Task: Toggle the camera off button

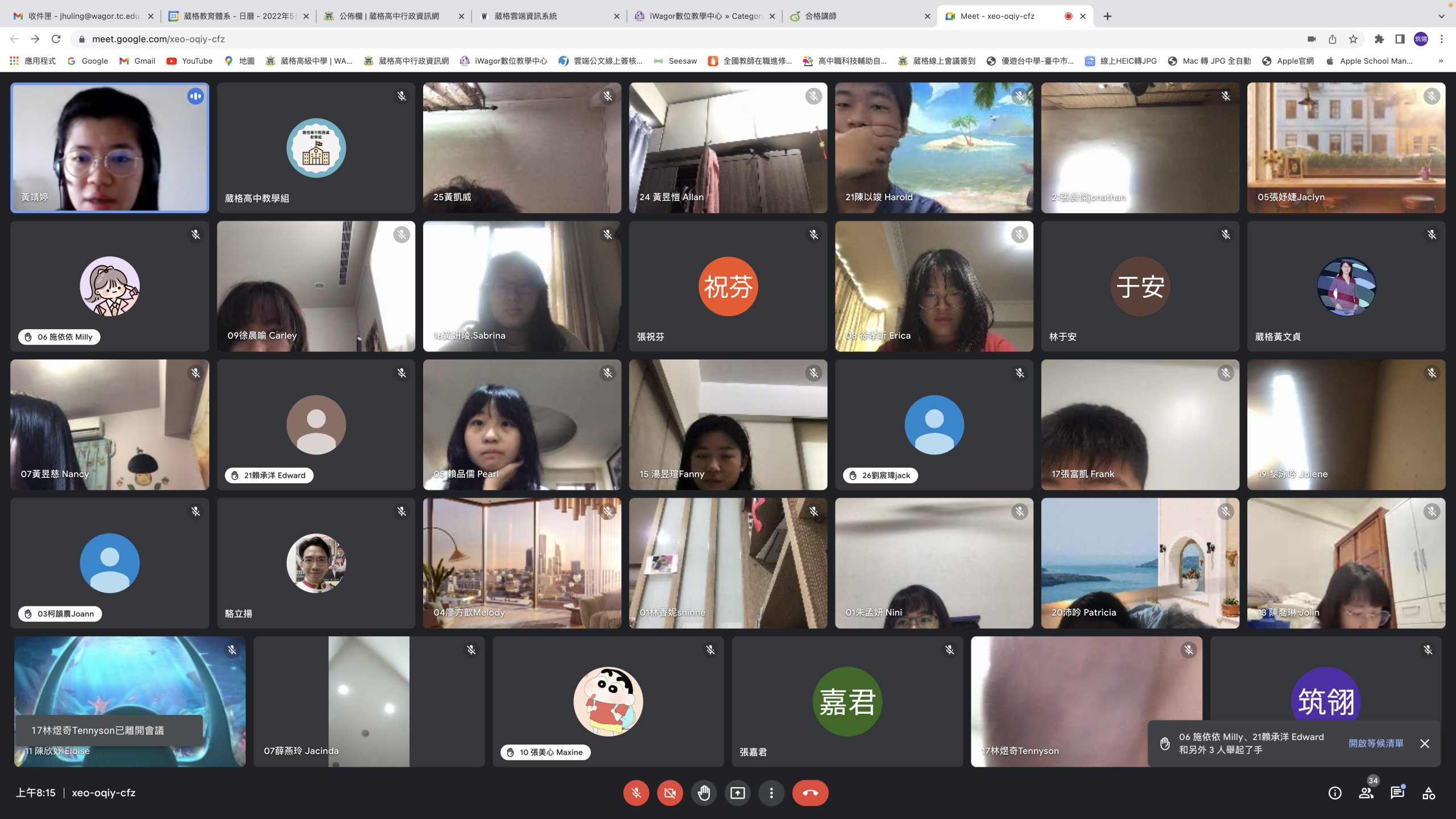Action: click(x=670, y=793)
